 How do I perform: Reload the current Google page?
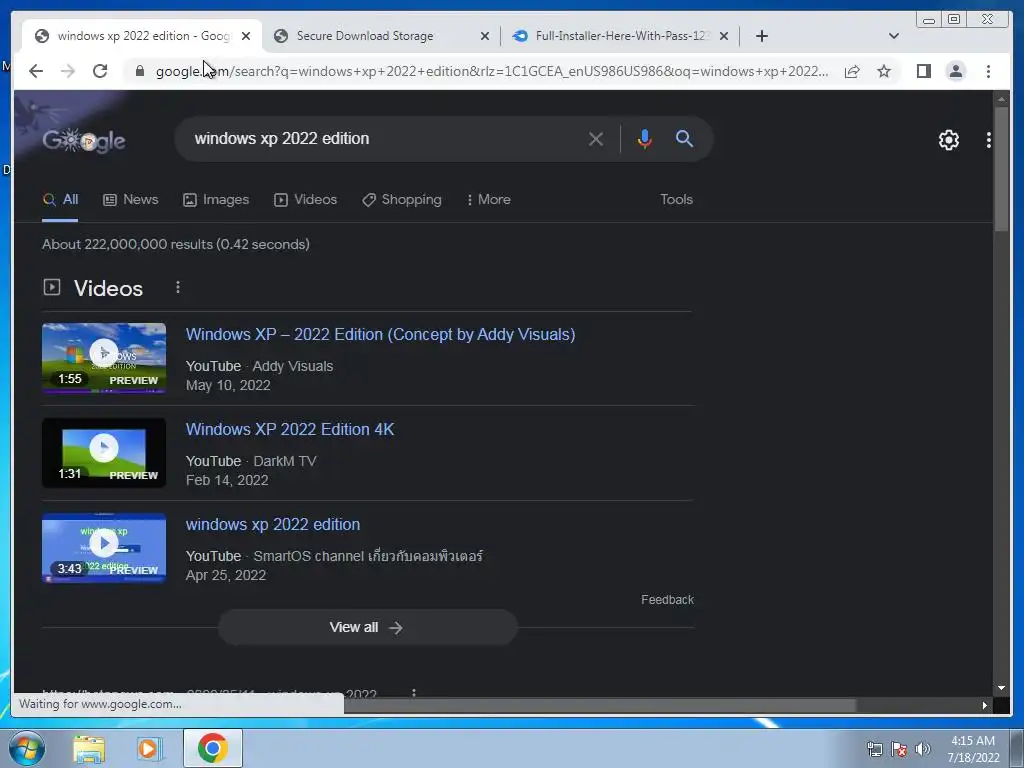tap(100, 71)
